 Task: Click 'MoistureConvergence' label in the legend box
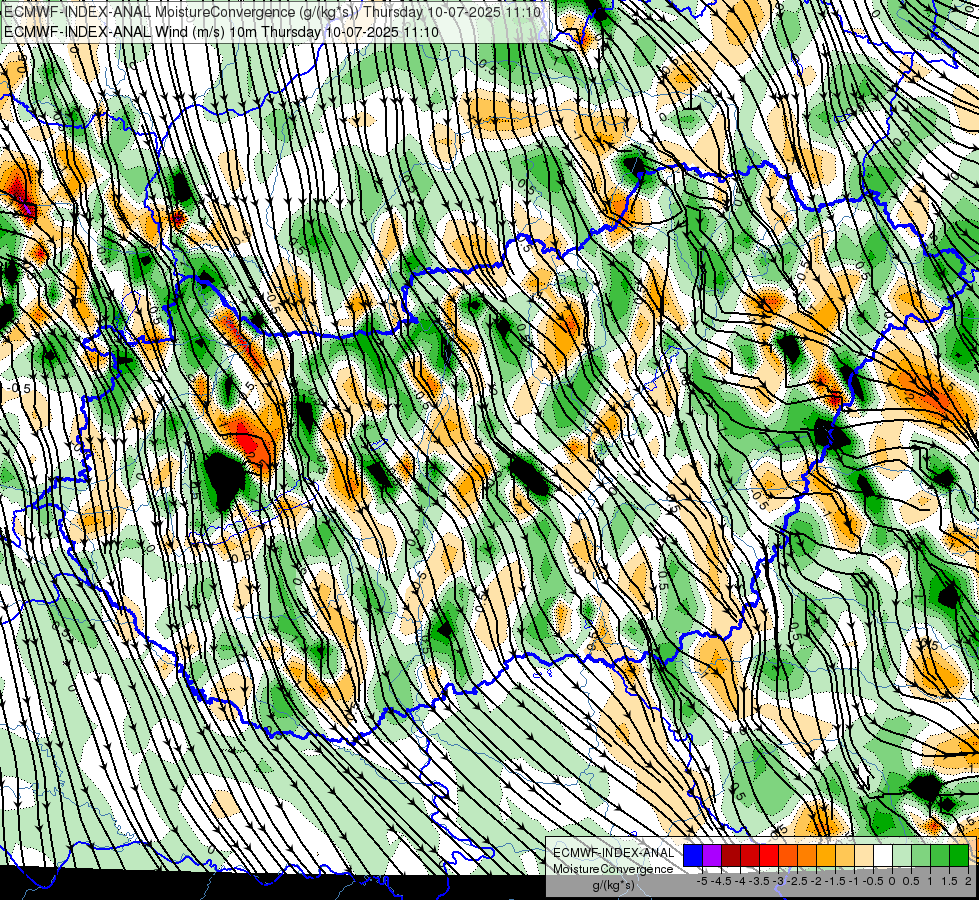point(613,869)
